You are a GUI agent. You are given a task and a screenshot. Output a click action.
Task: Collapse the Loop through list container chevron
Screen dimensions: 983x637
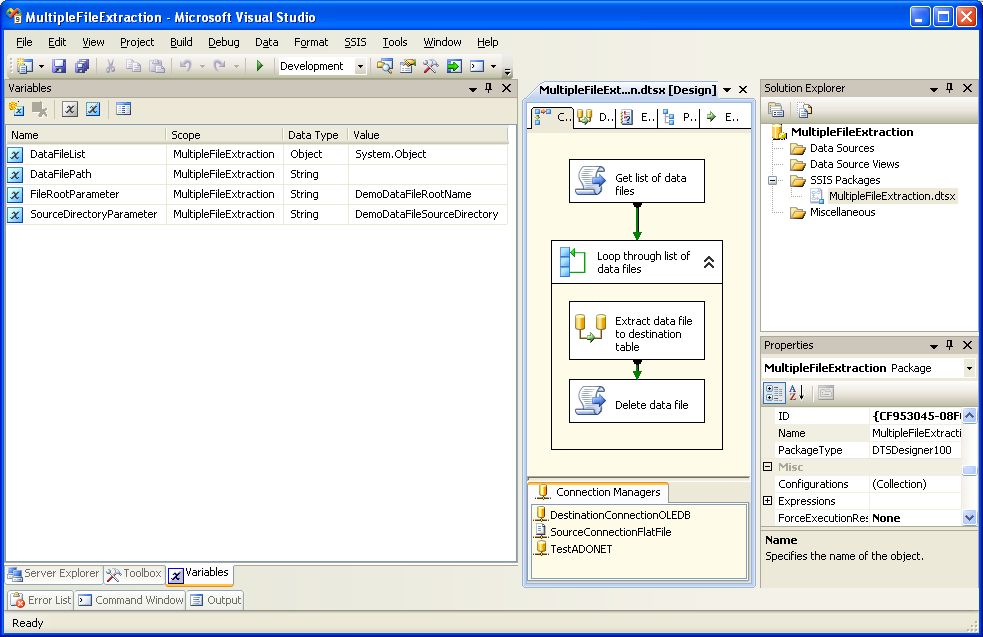pyautogui.click(x=708, y=262)
